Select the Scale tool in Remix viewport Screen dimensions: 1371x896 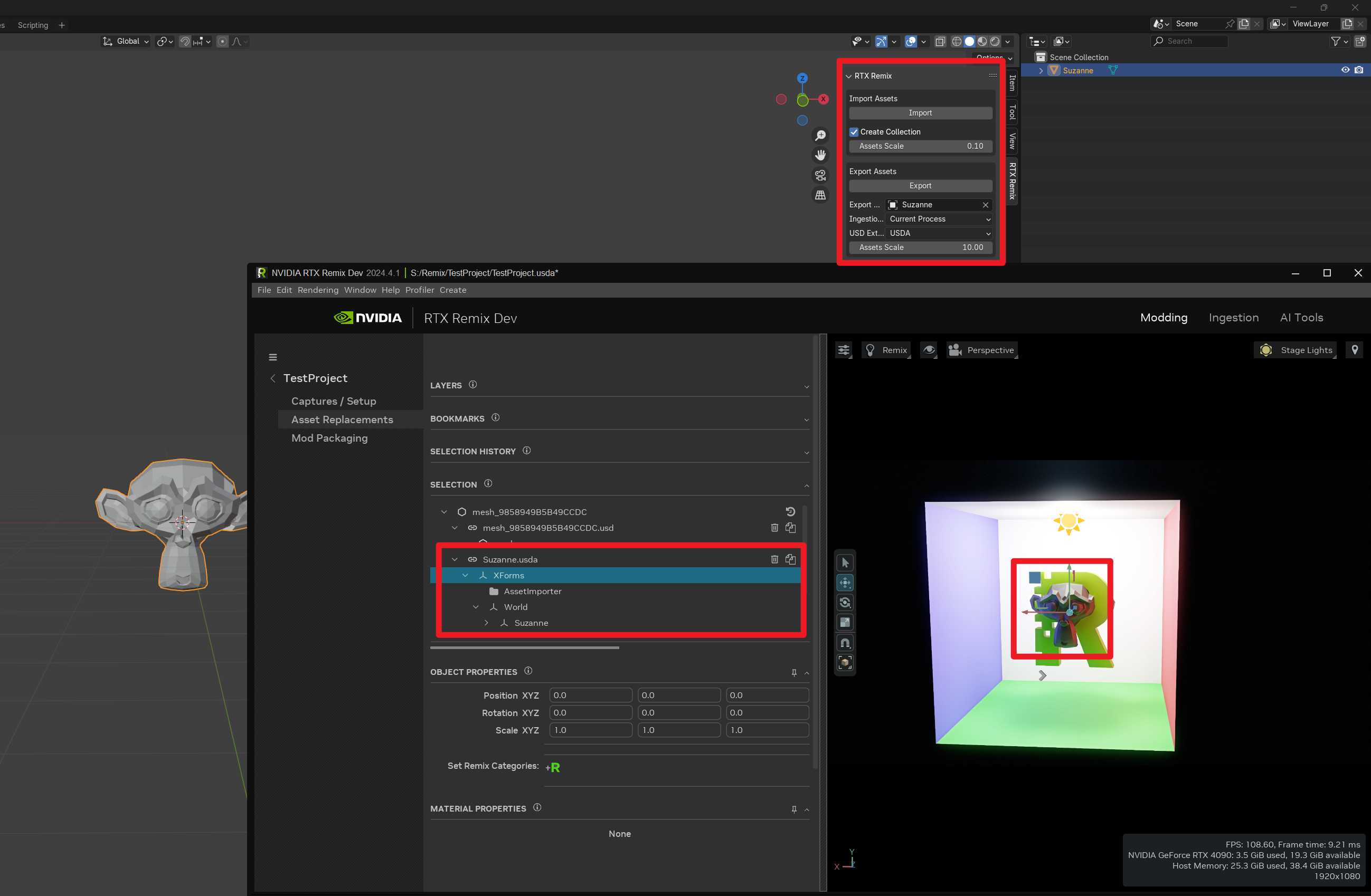pyautogui.click(x=845, y=622)
